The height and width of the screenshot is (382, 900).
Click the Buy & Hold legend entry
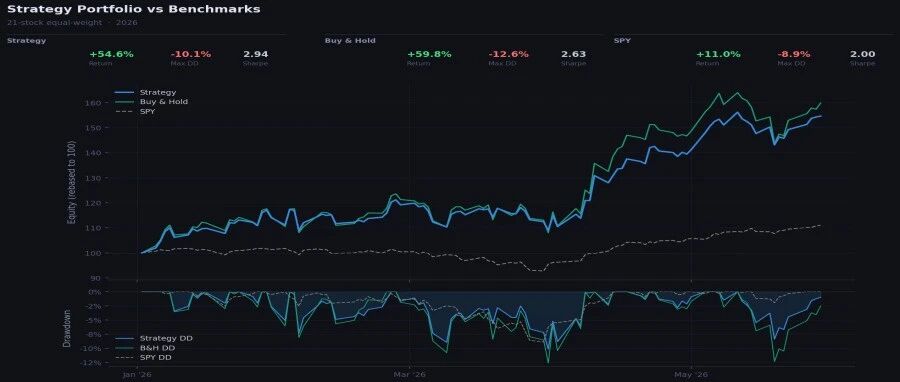(152, 102)
